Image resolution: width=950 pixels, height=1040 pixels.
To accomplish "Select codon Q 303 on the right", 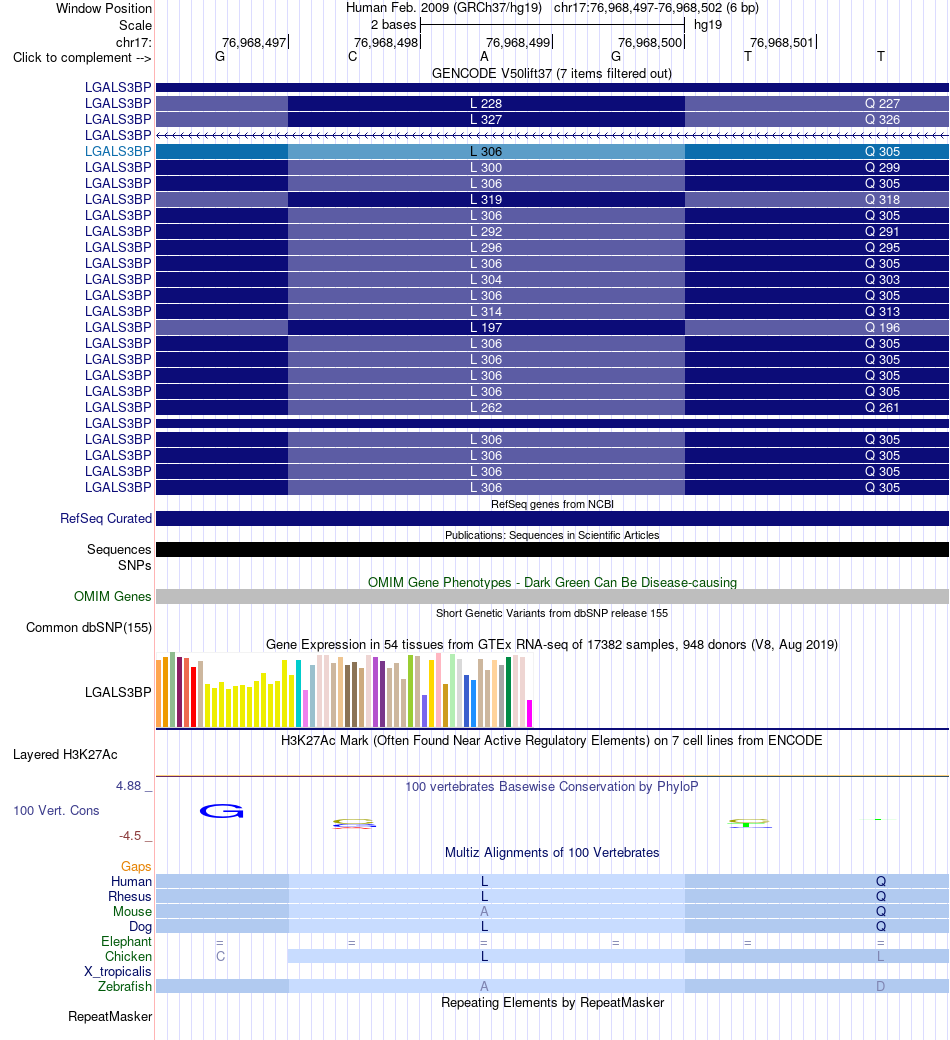I will pyautogui.click(x=882, y=279).
